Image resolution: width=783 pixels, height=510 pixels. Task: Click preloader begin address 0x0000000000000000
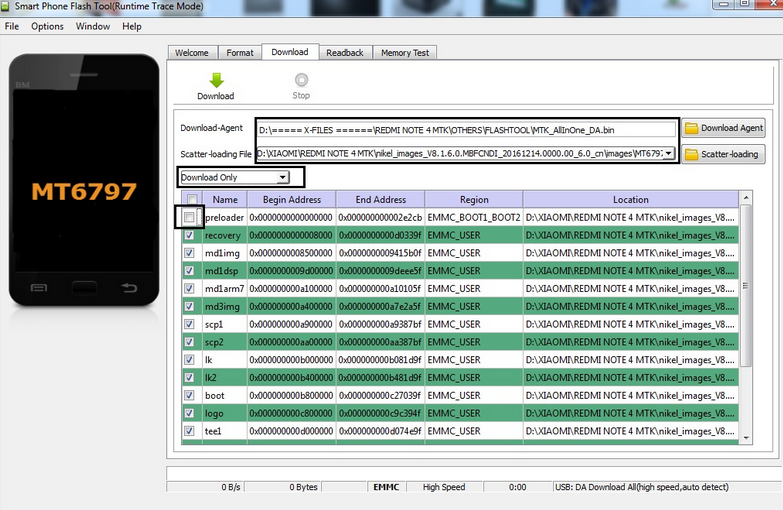[x=291, y=217]
